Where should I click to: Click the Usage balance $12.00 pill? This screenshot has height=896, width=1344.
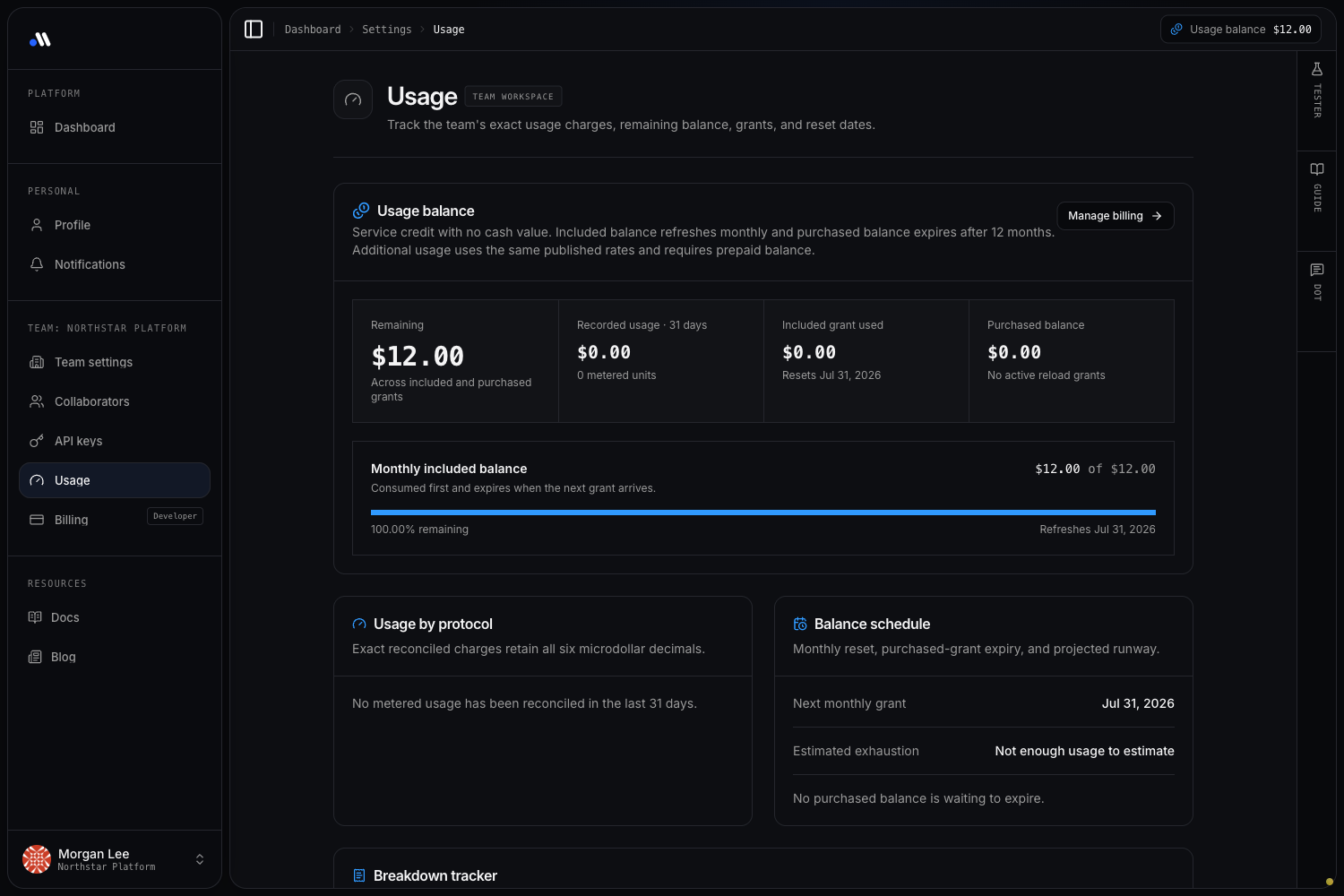(x=1241, y=30)
